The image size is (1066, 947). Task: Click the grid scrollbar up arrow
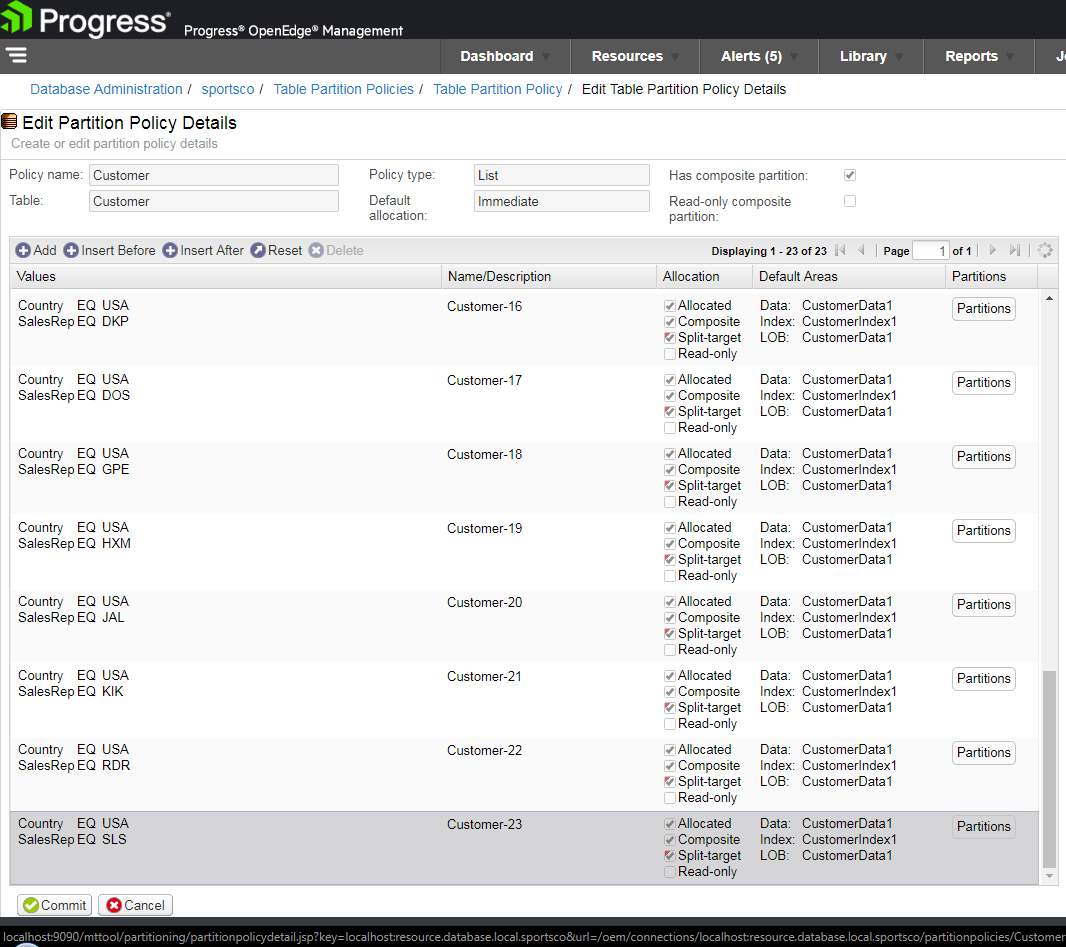click(x=1050, y=298)
